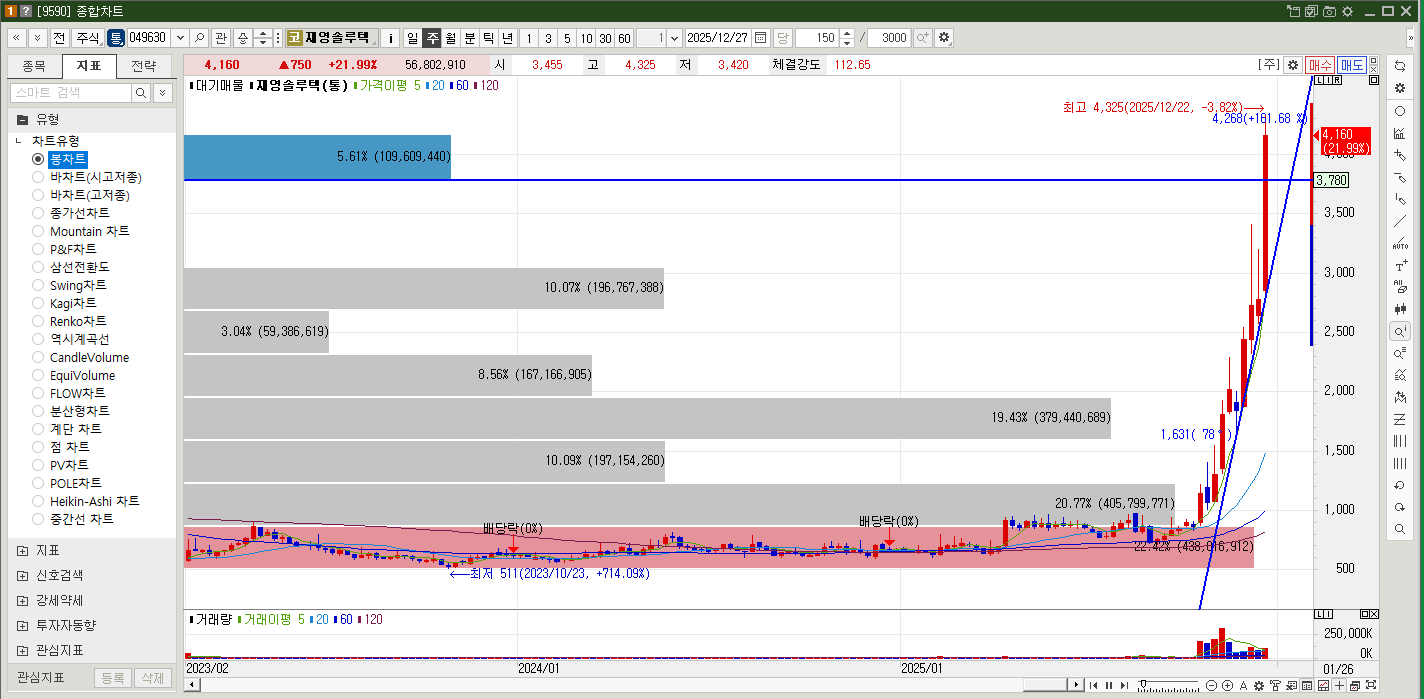
Task: Click the stock search magnifier icon
Action: (200, 38)
